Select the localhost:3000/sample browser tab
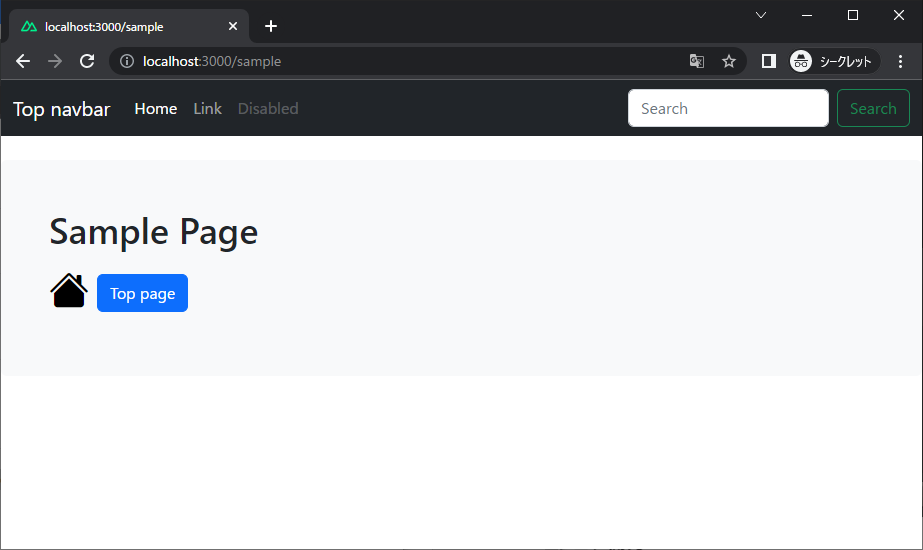 click(x=128, y=26)
